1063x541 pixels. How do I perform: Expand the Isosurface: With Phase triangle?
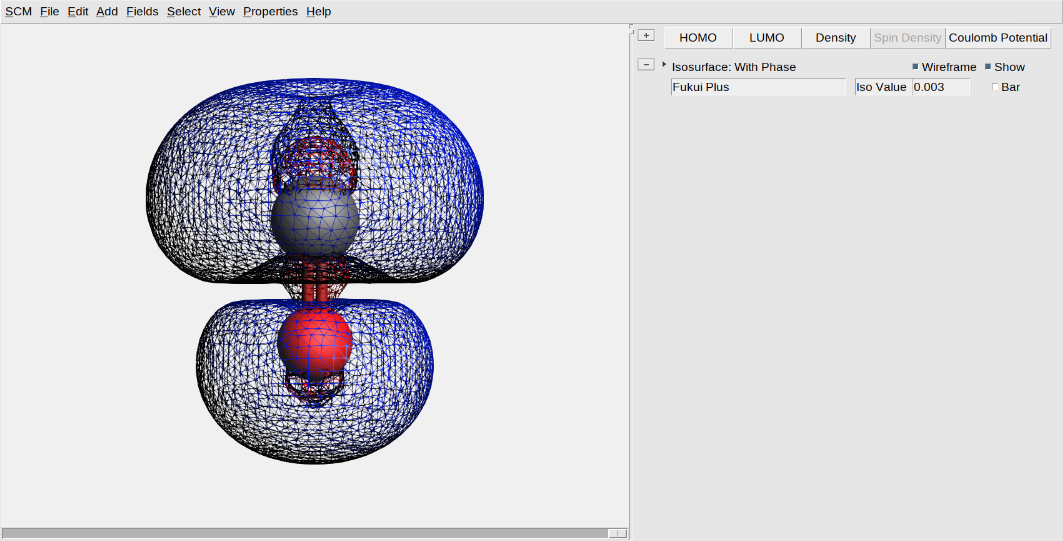(x=664, y=65)
